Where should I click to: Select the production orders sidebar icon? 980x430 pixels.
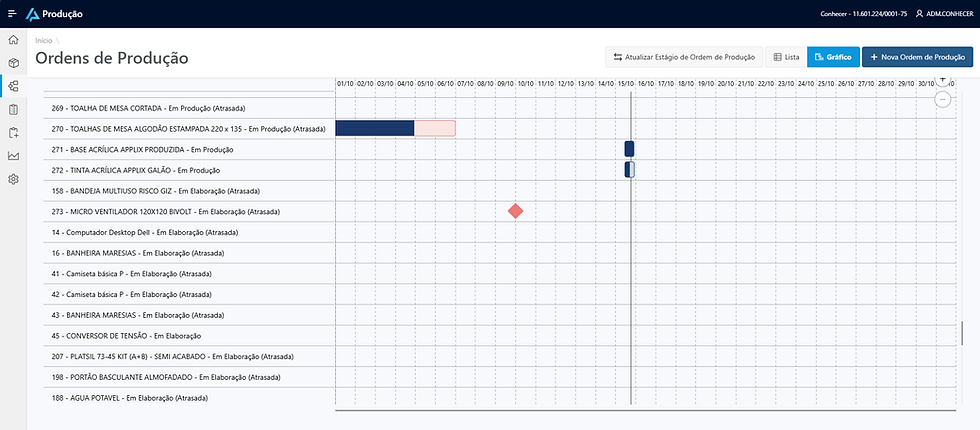(13, 86)
